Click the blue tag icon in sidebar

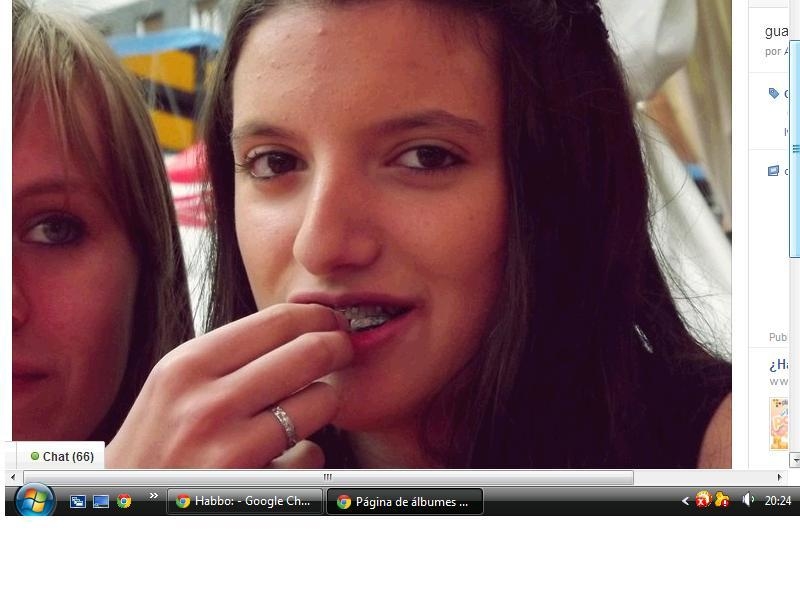click(x=773, y=93)
